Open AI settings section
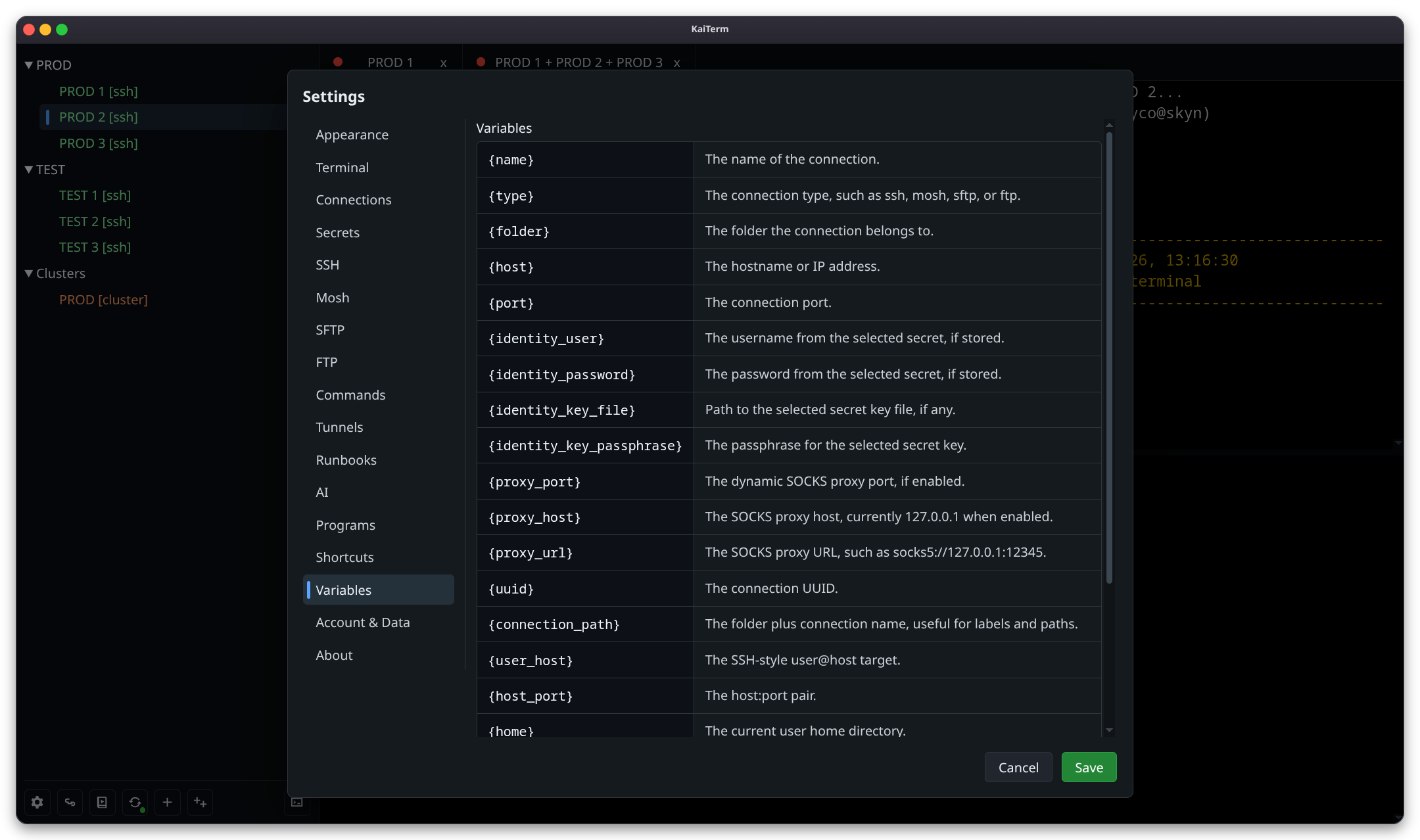The image size is (1420, 840). coord(379,492)
